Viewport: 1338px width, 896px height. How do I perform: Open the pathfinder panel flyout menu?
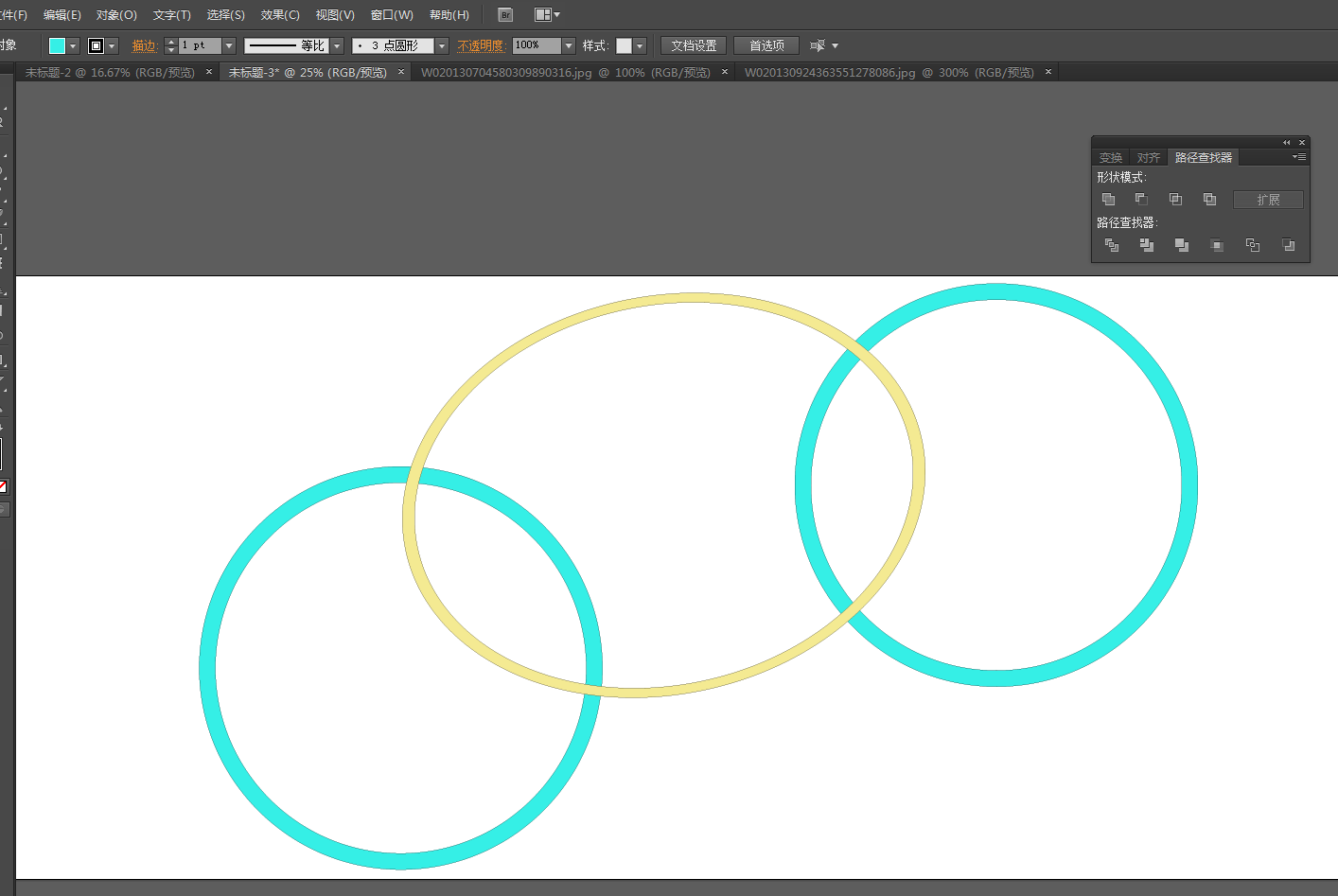point(1299,157)
